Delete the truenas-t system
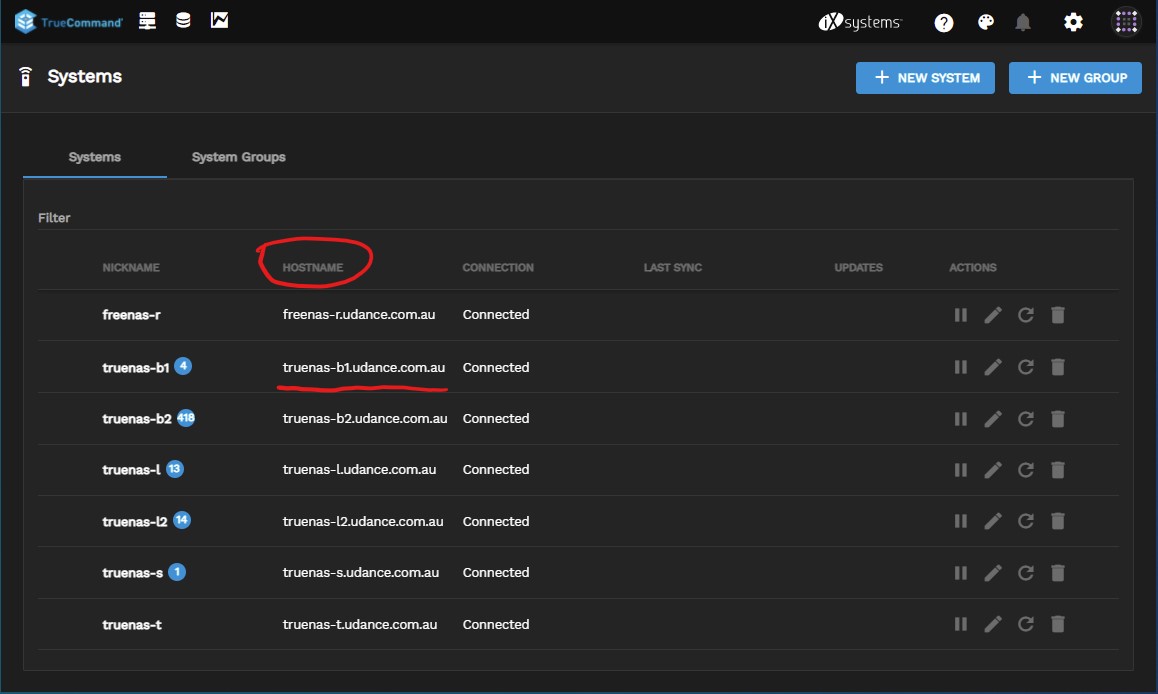This screenshot has width=1158, height=694. pyautogui.click(x=1058, y=625)
